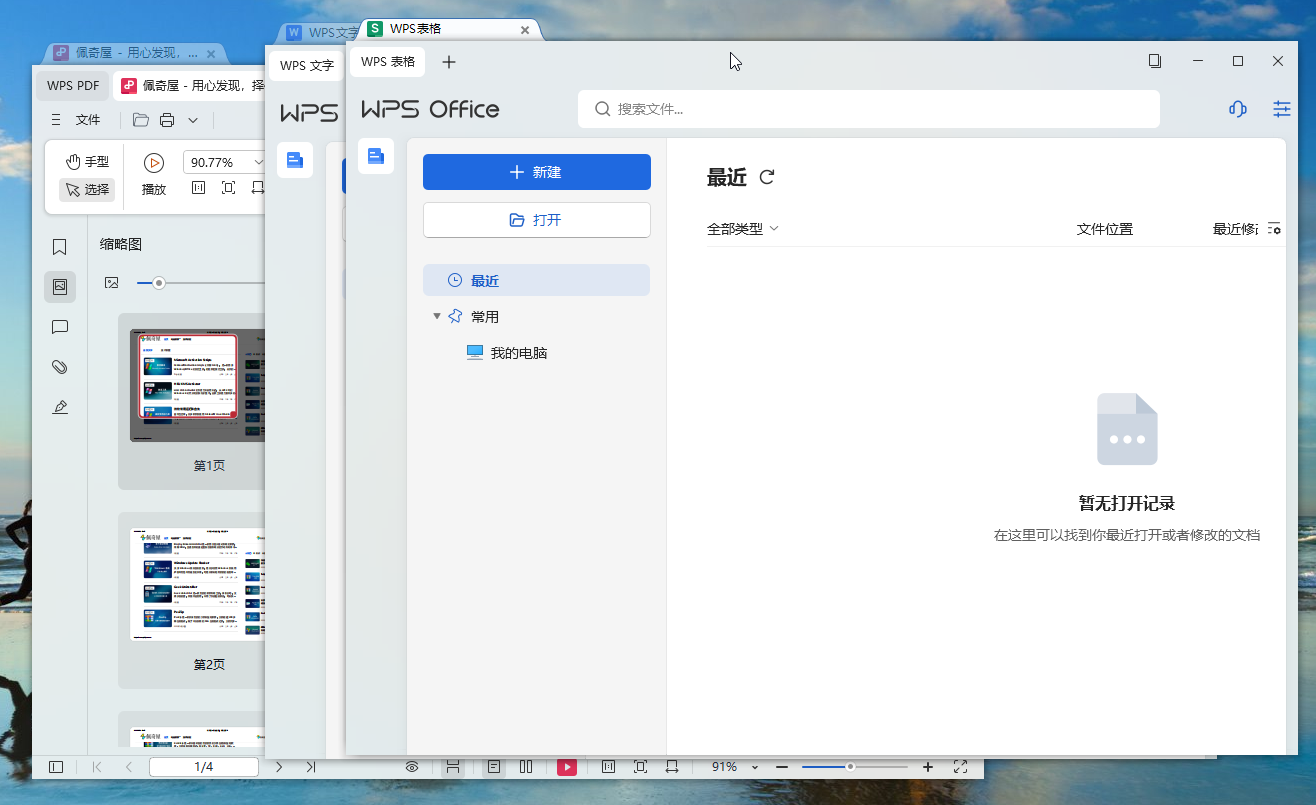This screenshot has width=1316, height=805.
Task: Click the blue document icon in WPS 文字 sidebar
Action: point(295,160)
